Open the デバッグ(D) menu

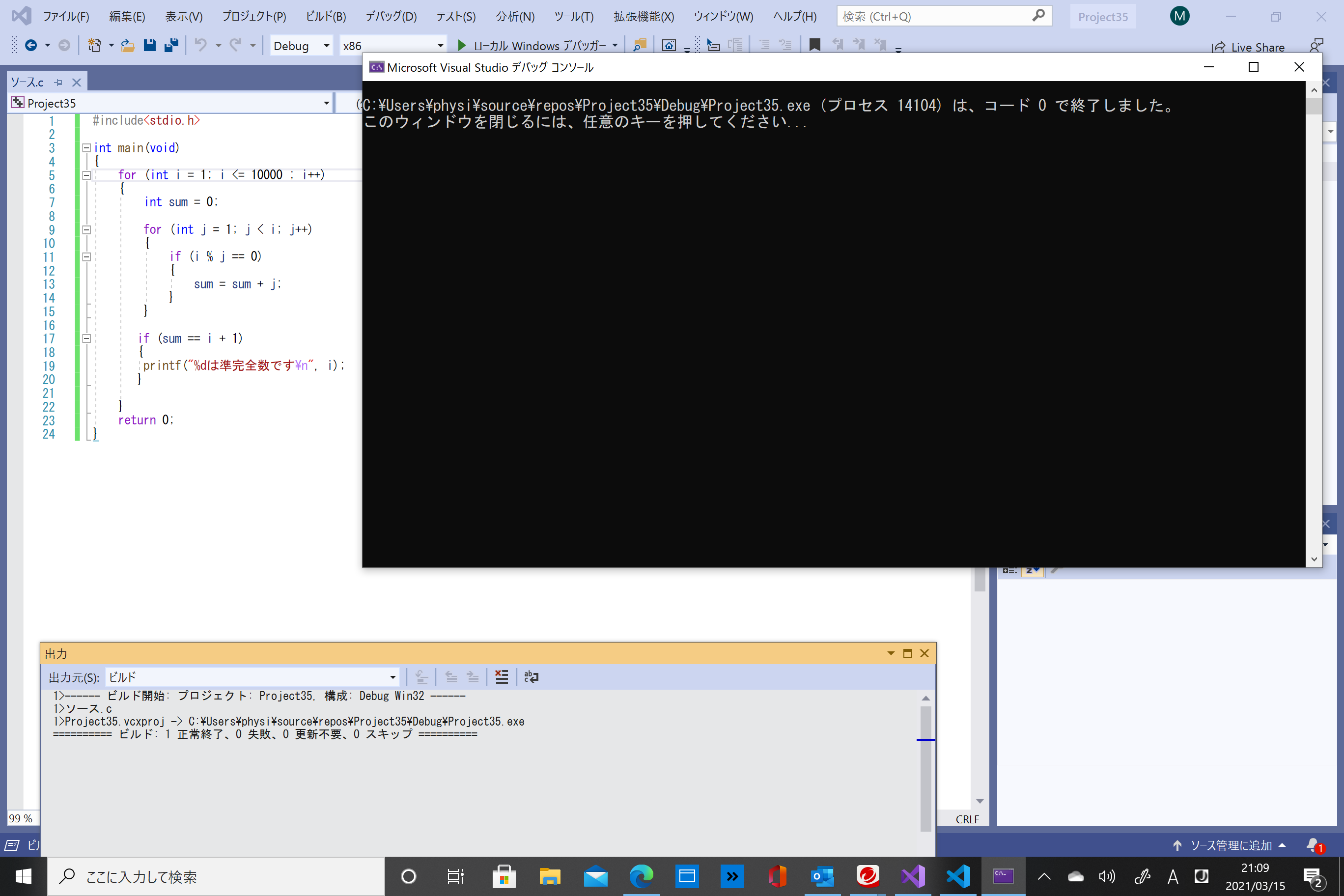[x=391, y=17]
